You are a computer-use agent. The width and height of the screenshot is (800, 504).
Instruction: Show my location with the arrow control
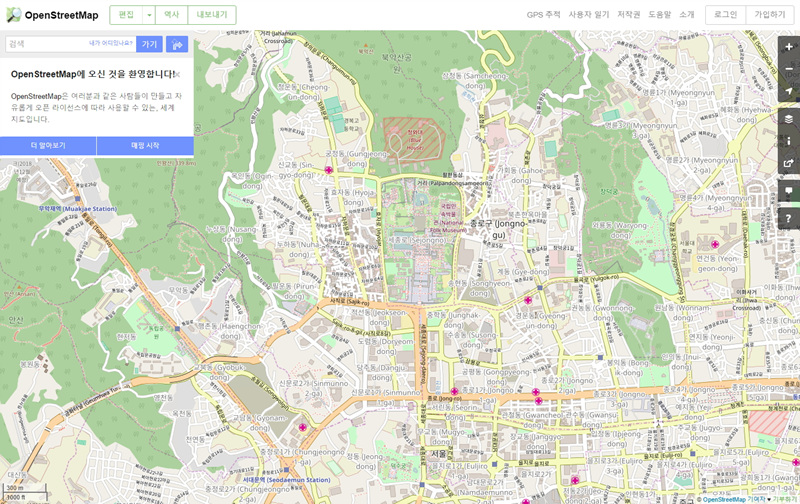789,91
